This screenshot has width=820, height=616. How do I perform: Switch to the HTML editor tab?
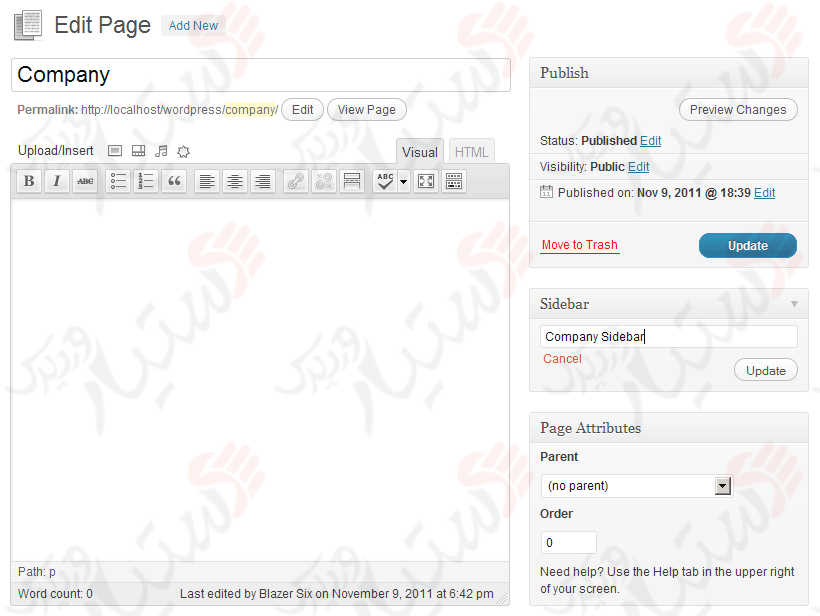click(470, 151)
